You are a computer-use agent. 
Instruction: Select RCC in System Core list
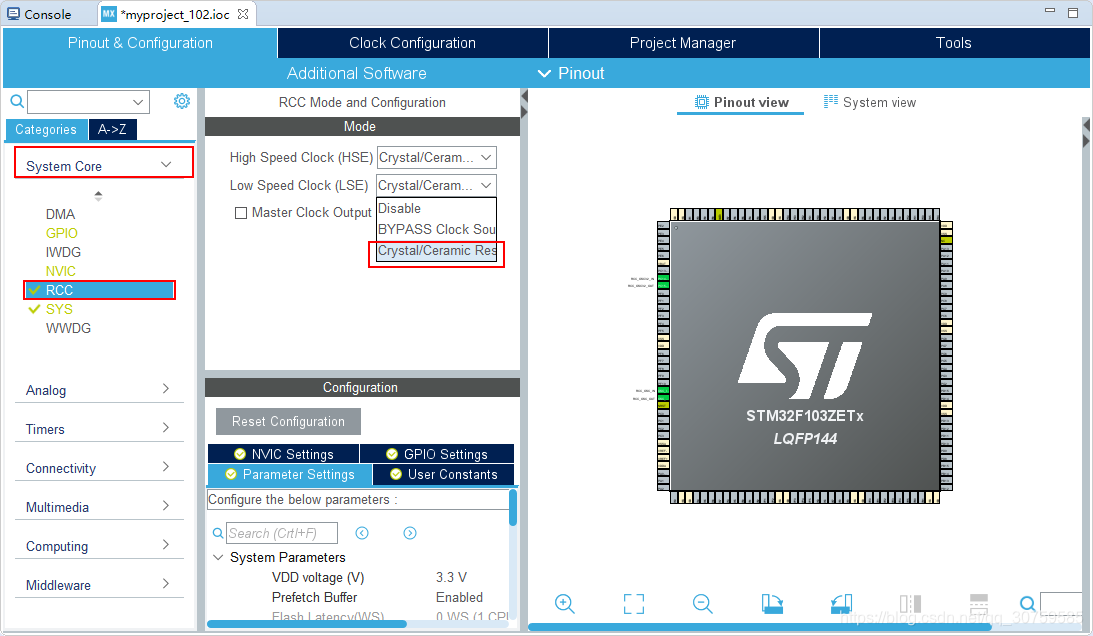[100, 290]
